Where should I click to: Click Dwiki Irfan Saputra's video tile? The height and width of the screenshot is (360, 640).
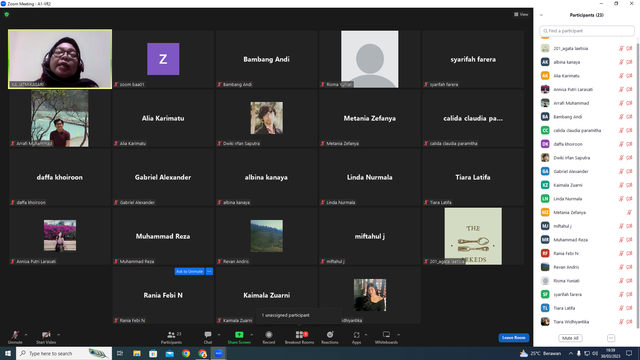[266, 118]
